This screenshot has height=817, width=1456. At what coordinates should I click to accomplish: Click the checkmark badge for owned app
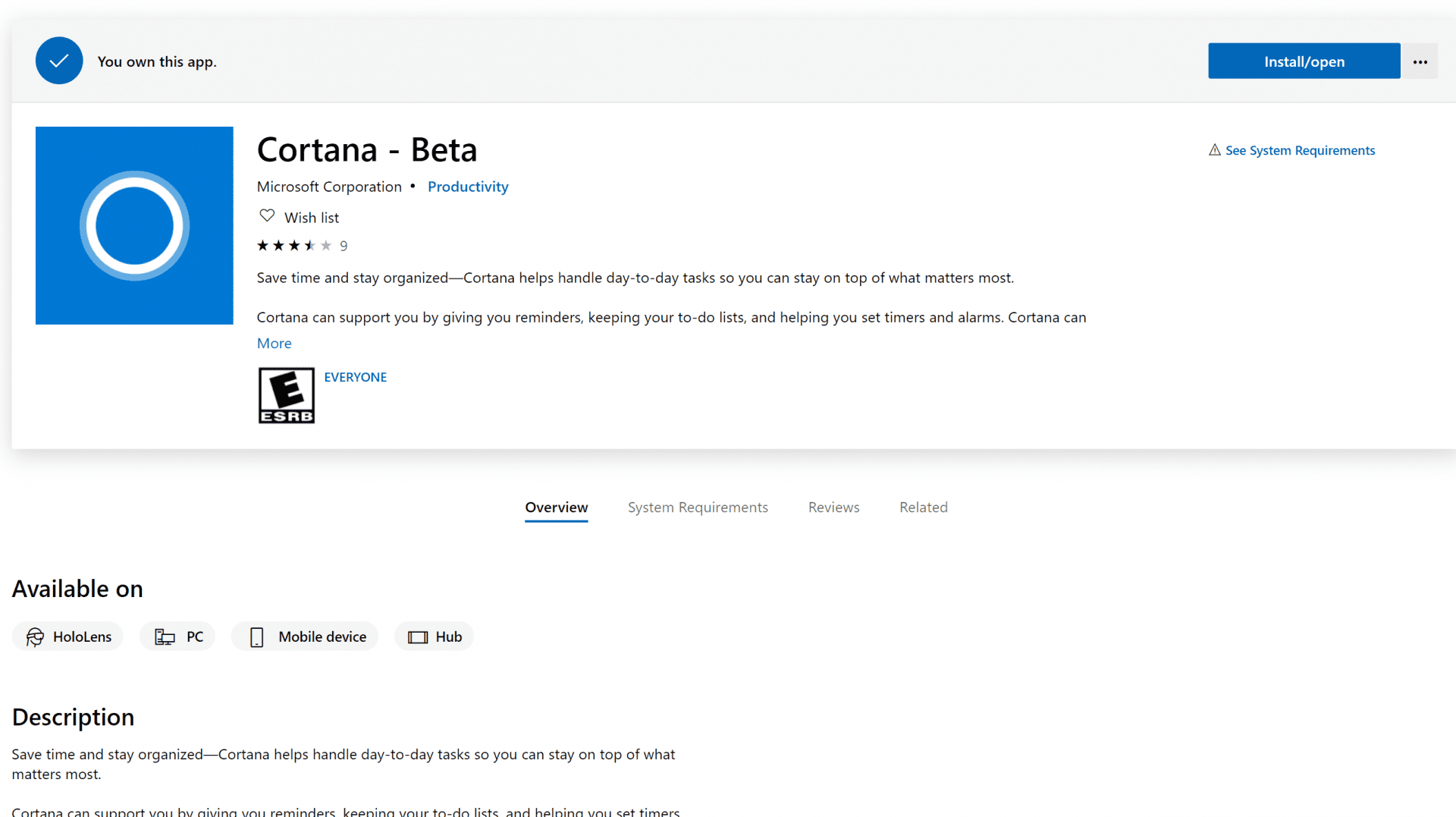point(59,61)
